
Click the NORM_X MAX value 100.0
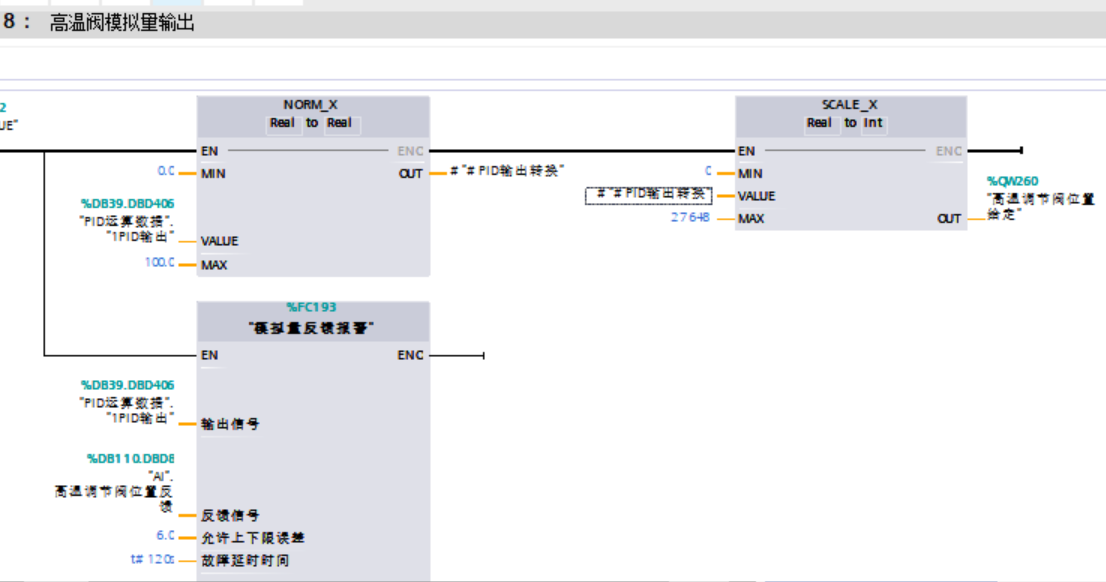click(x=160, y=263)
